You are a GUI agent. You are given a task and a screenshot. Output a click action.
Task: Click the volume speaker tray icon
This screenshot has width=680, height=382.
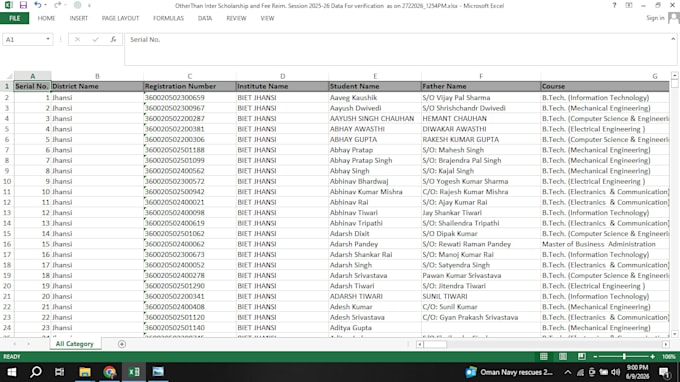tap(615, 372)
